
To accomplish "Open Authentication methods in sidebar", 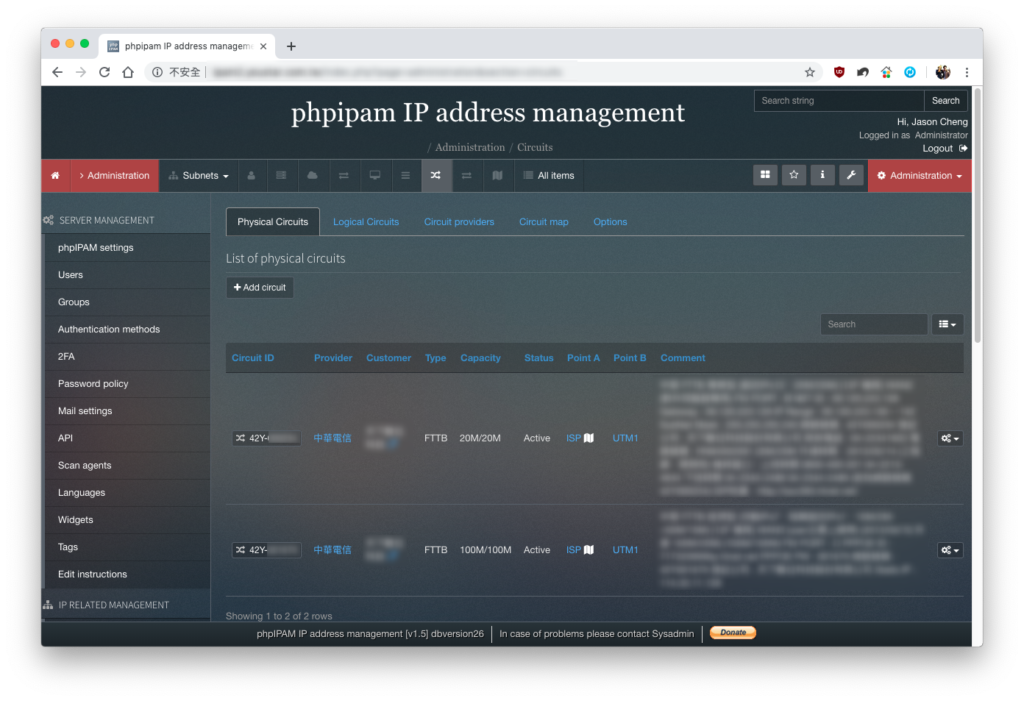I will [x=128, y=329].
